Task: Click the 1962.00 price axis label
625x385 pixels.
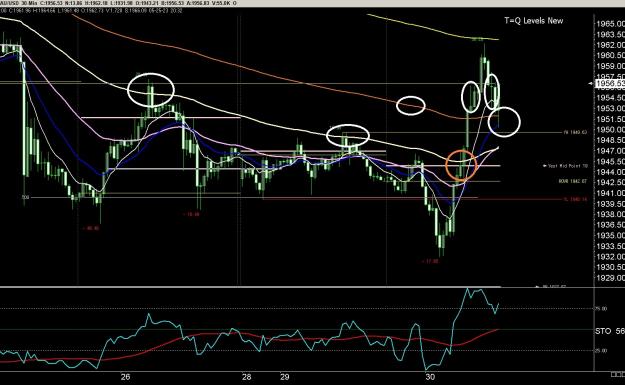Action: (610, 45)
